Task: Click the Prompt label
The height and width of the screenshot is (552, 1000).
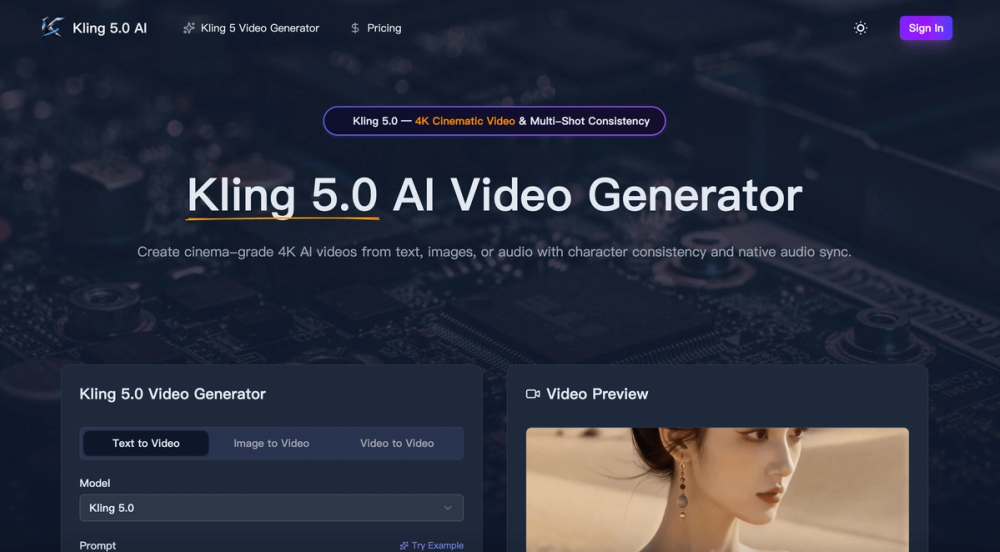Action: point(98,546)
